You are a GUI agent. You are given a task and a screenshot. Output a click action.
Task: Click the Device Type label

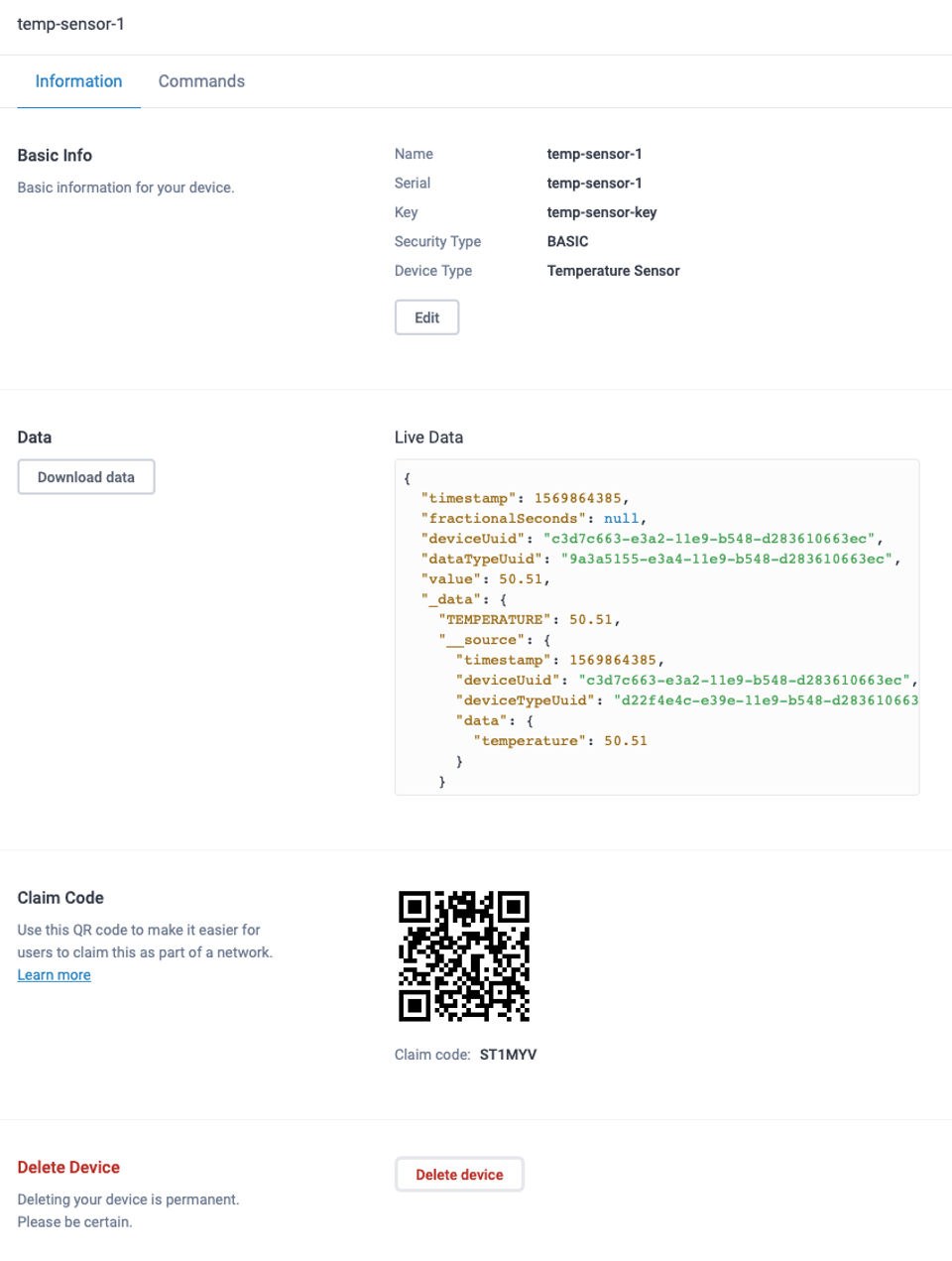coord(433,271)
